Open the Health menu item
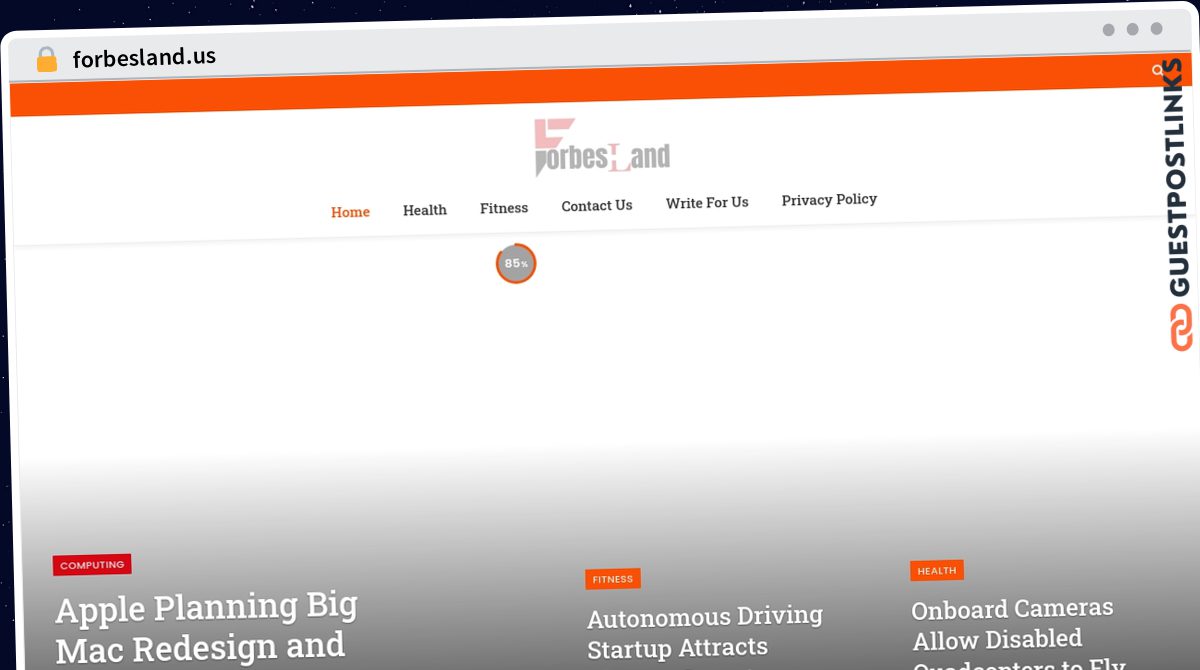This screenshot has height=670, width=1200. coord(425,210)
